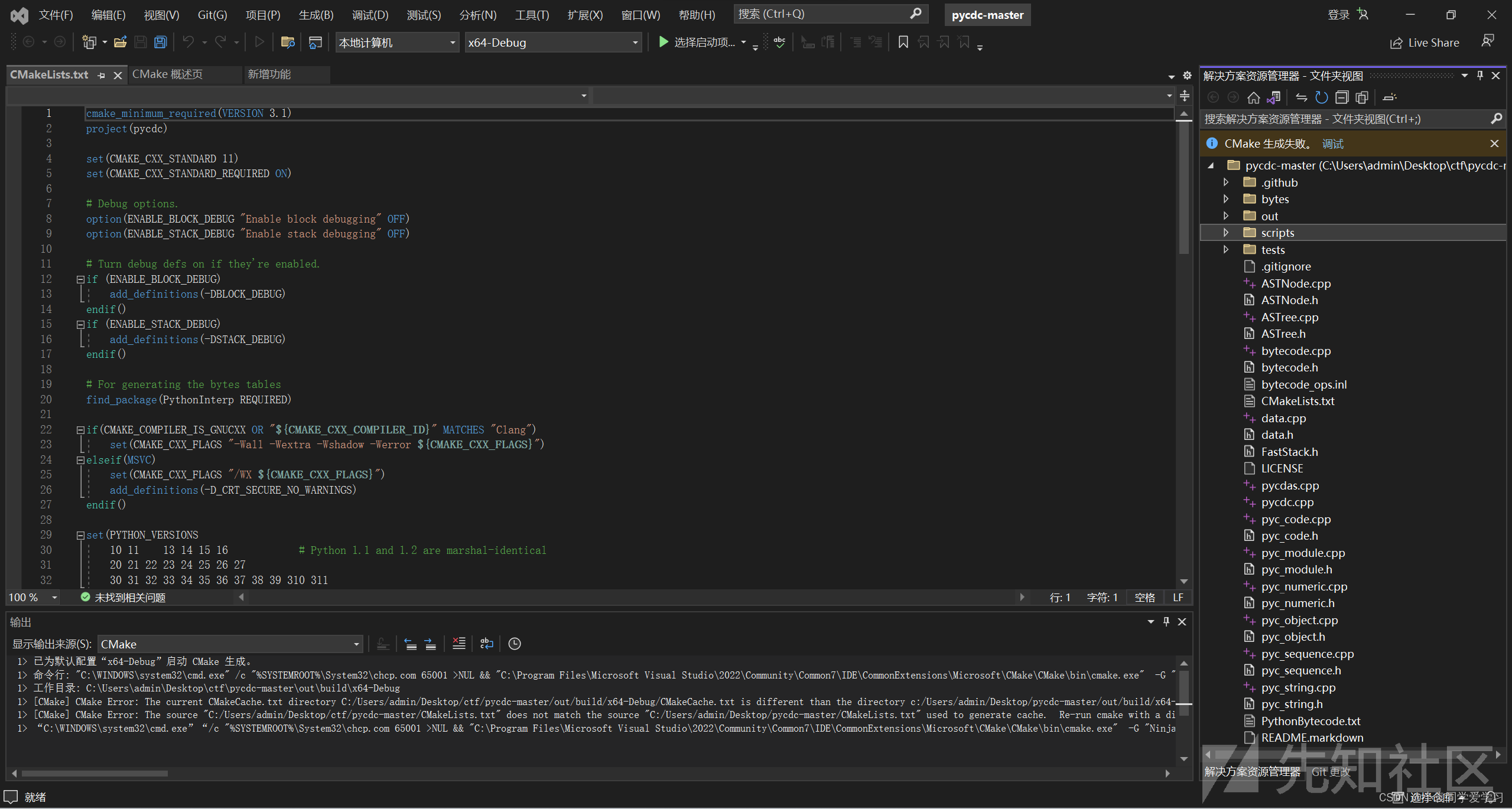Screen dimensions: 1512x809
Task: Toggle pin on CMakeLists.txt tab
Action: 102,75
